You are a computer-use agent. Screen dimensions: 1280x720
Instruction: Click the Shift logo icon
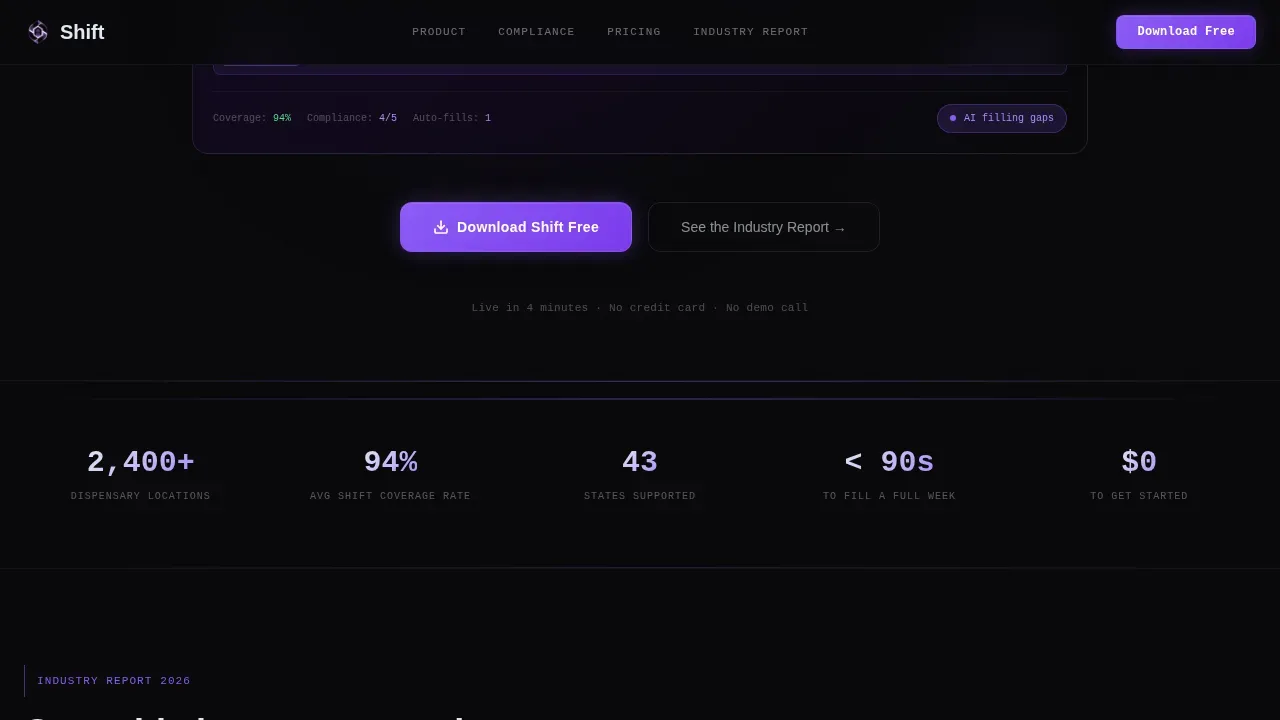coord(38,32)
